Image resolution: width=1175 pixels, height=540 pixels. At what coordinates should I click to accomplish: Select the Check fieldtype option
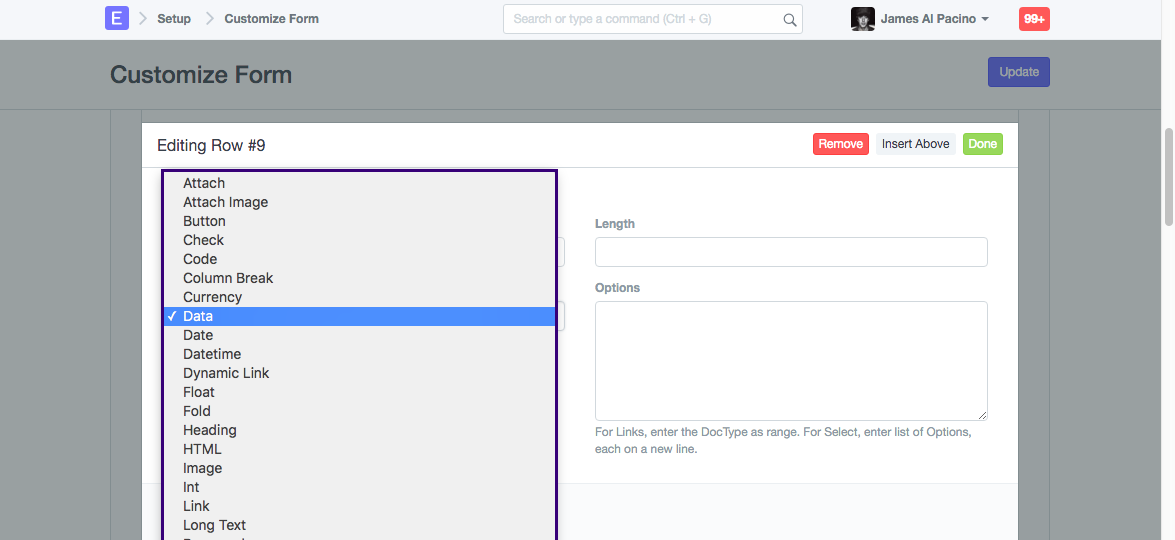203,240
